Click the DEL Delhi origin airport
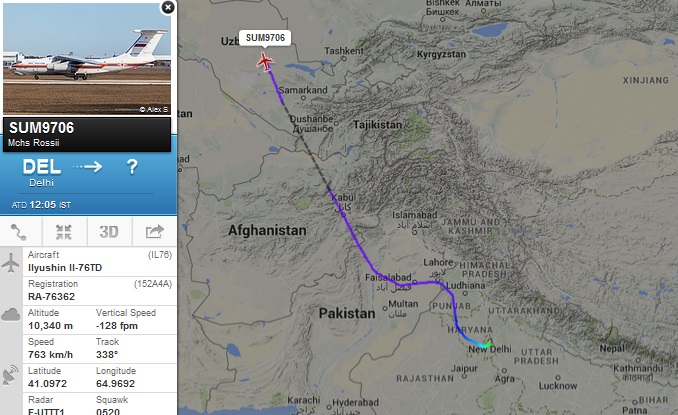678x415 pixels. (42, 172)
